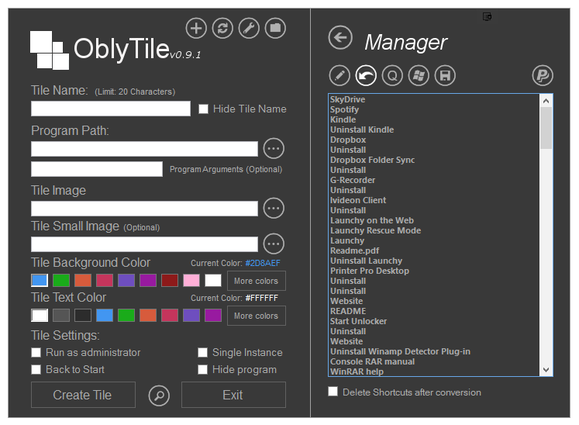Select Dropbox in the list
Image resolution: width=579 pixels, height=425 pixels.
[348, 140]
